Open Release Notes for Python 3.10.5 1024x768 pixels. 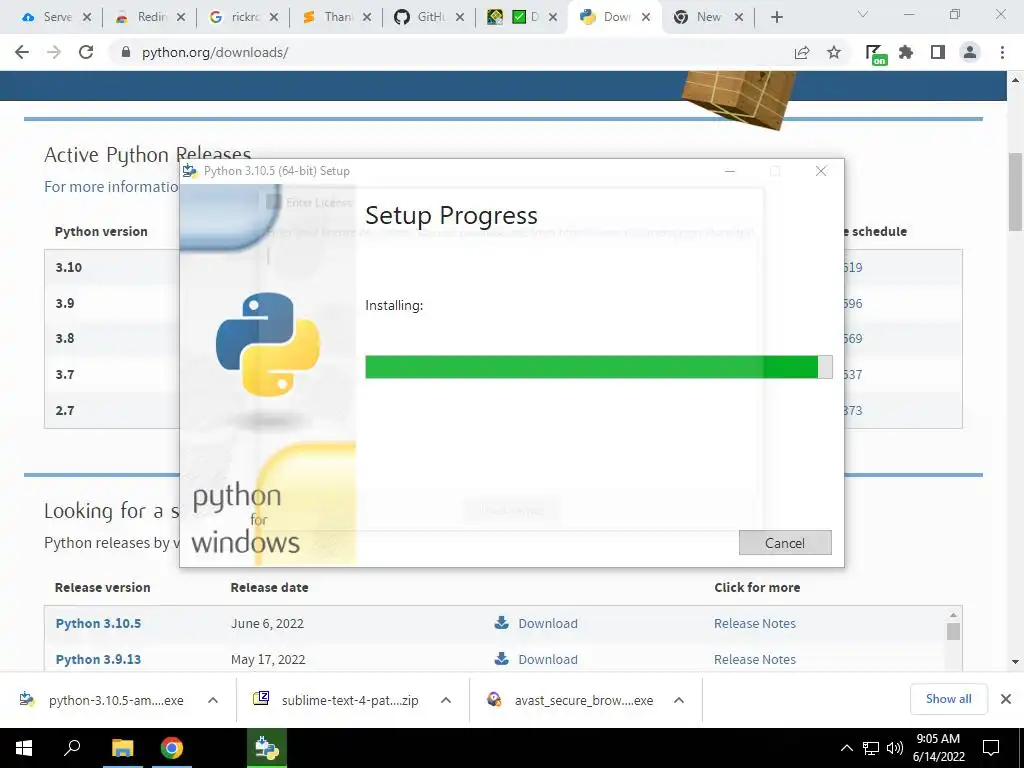(x=754, y=624)
